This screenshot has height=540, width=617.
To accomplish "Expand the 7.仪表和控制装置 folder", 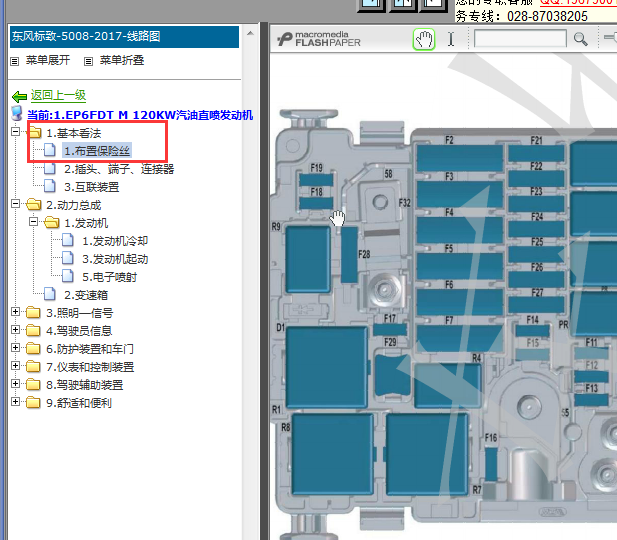I will click(15, 366).
